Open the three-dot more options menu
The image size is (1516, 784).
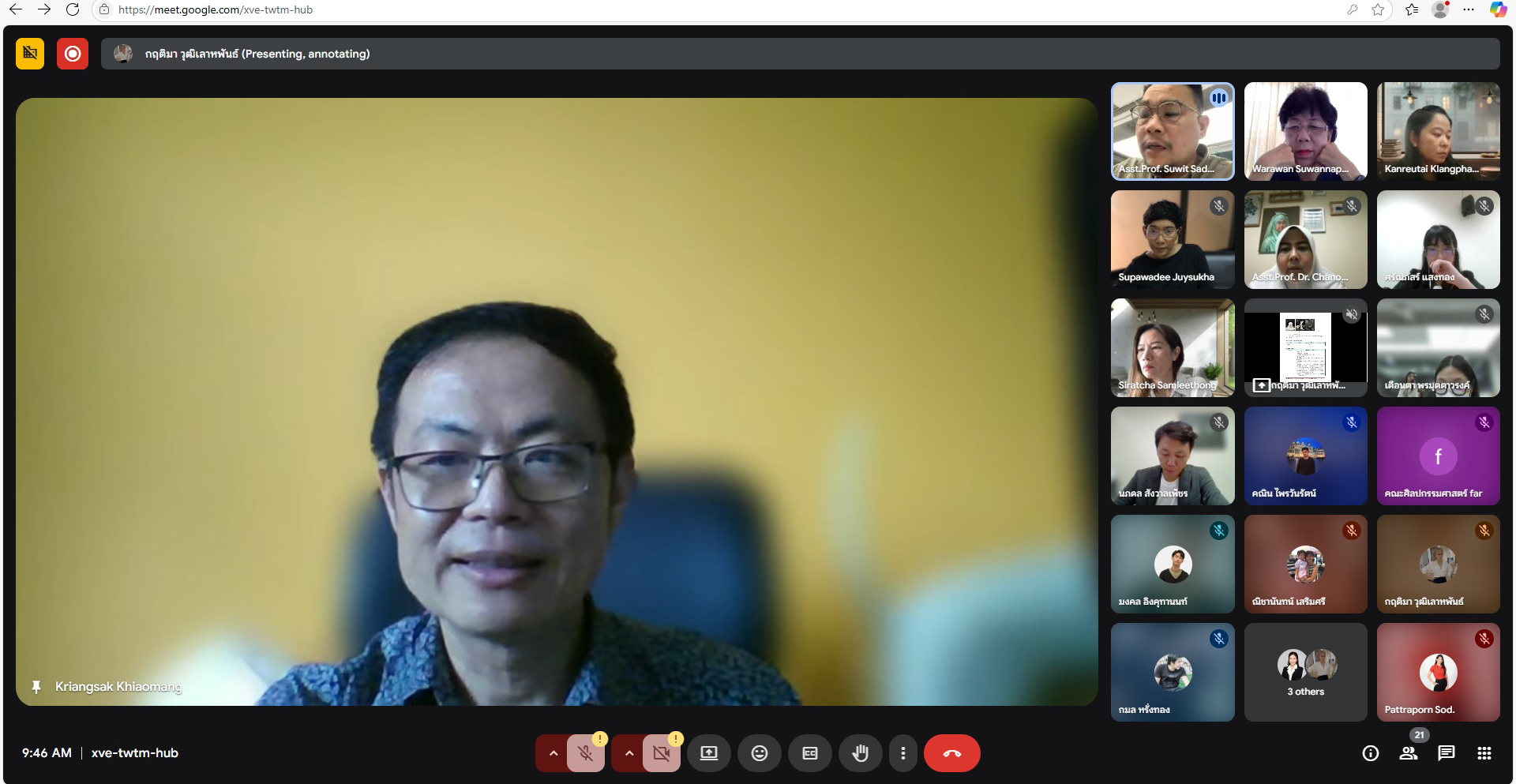[x=902, y=753]
